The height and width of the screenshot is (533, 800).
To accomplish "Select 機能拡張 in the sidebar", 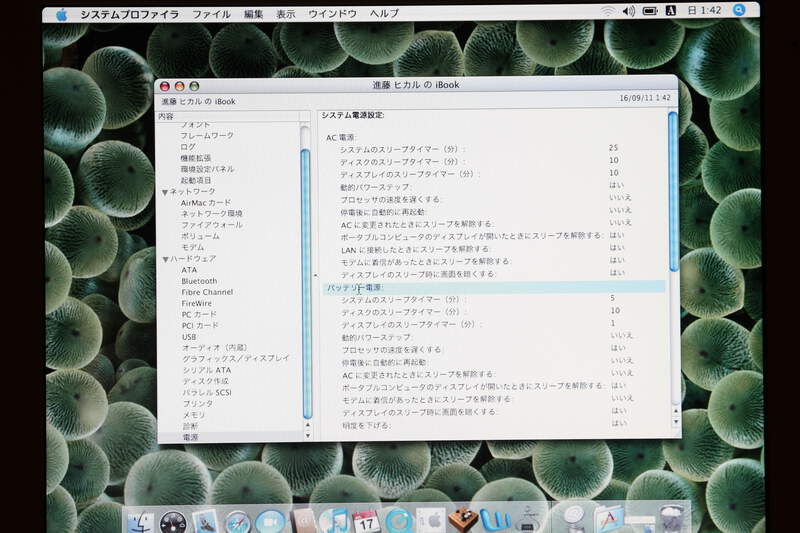I will click(x=196, y=158).
